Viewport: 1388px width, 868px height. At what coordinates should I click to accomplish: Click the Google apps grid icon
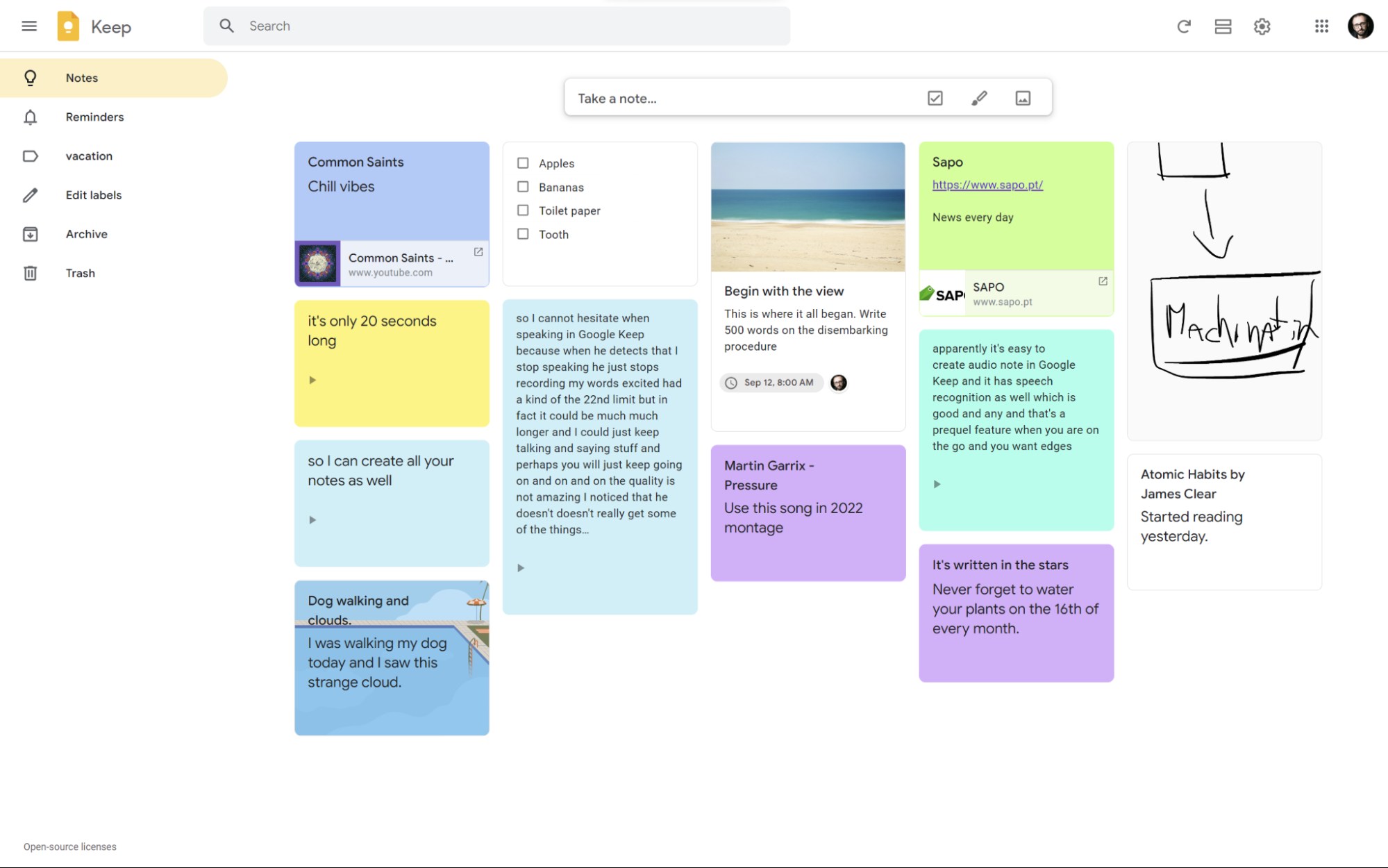1320,26
